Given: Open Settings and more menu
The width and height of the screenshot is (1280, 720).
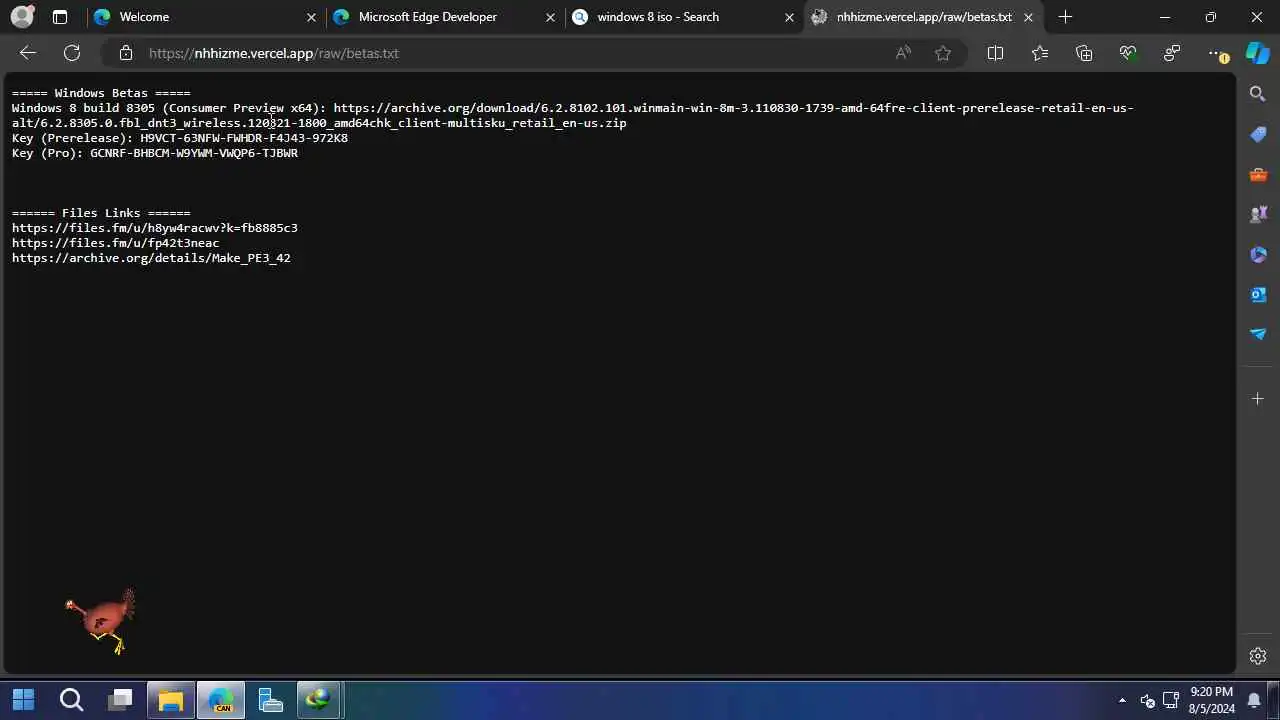Looking at the screenshot, I should (x=1216, y=53).
